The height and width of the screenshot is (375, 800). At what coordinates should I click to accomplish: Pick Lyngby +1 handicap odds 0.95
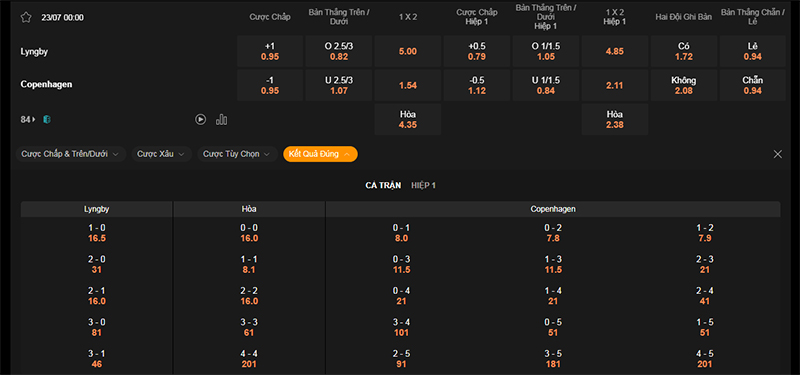pos(270,51)
